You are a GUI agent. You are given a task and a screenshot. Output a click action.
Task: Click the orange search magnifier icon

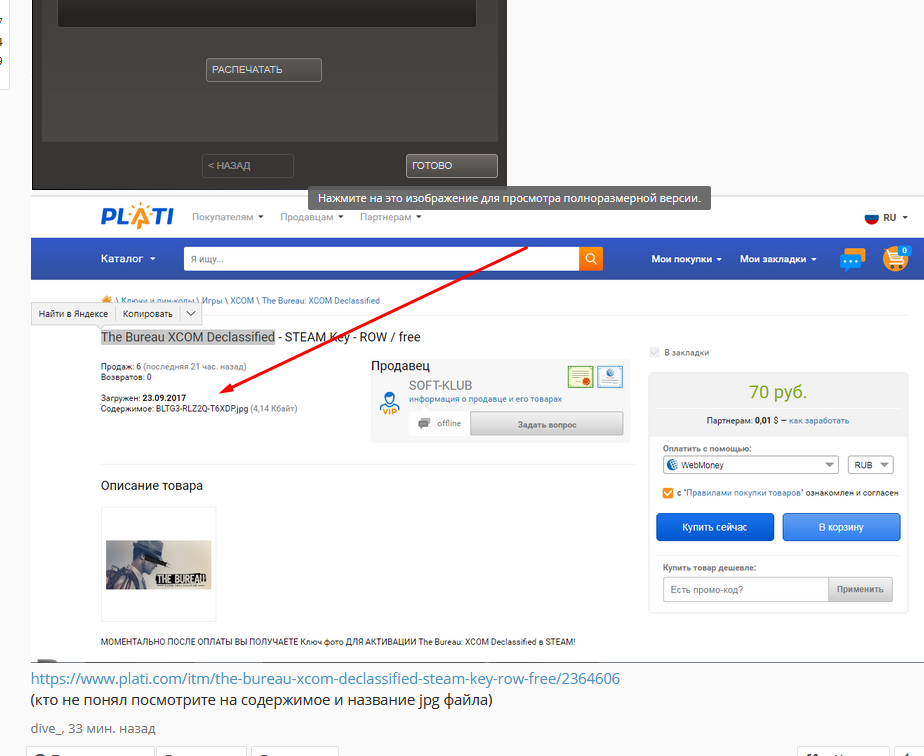point(591,259)
